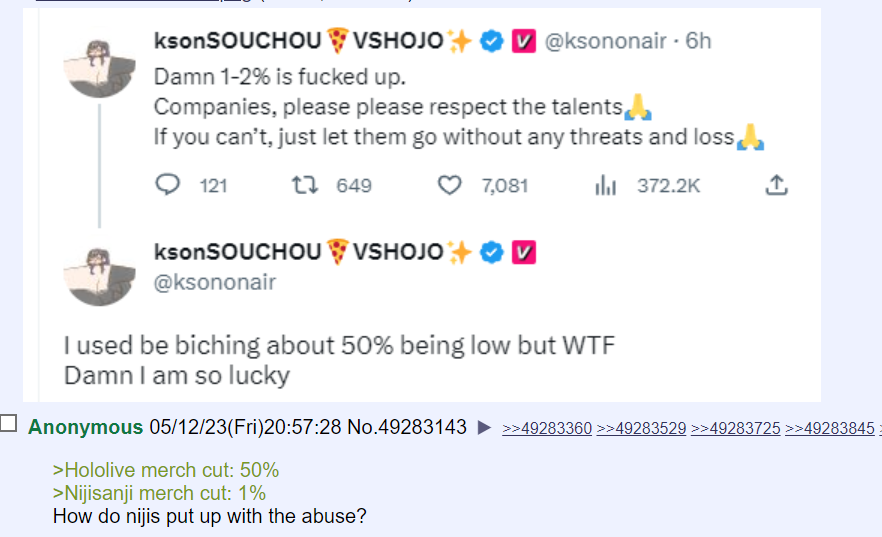Image resolution: width=882 pixels, height=537 pixels.
Task: Click the red VShojo badge on the top tweet
Action: pyautogui.click(x=524, y=41)
